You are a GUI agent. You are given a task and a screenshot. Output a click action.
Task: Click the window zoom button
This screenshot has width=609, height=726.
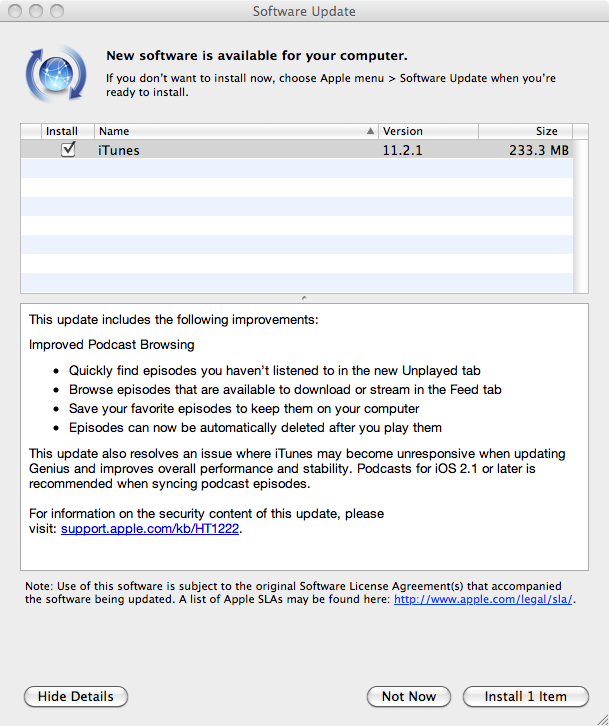pyautogui.click(x=57, y=11)
